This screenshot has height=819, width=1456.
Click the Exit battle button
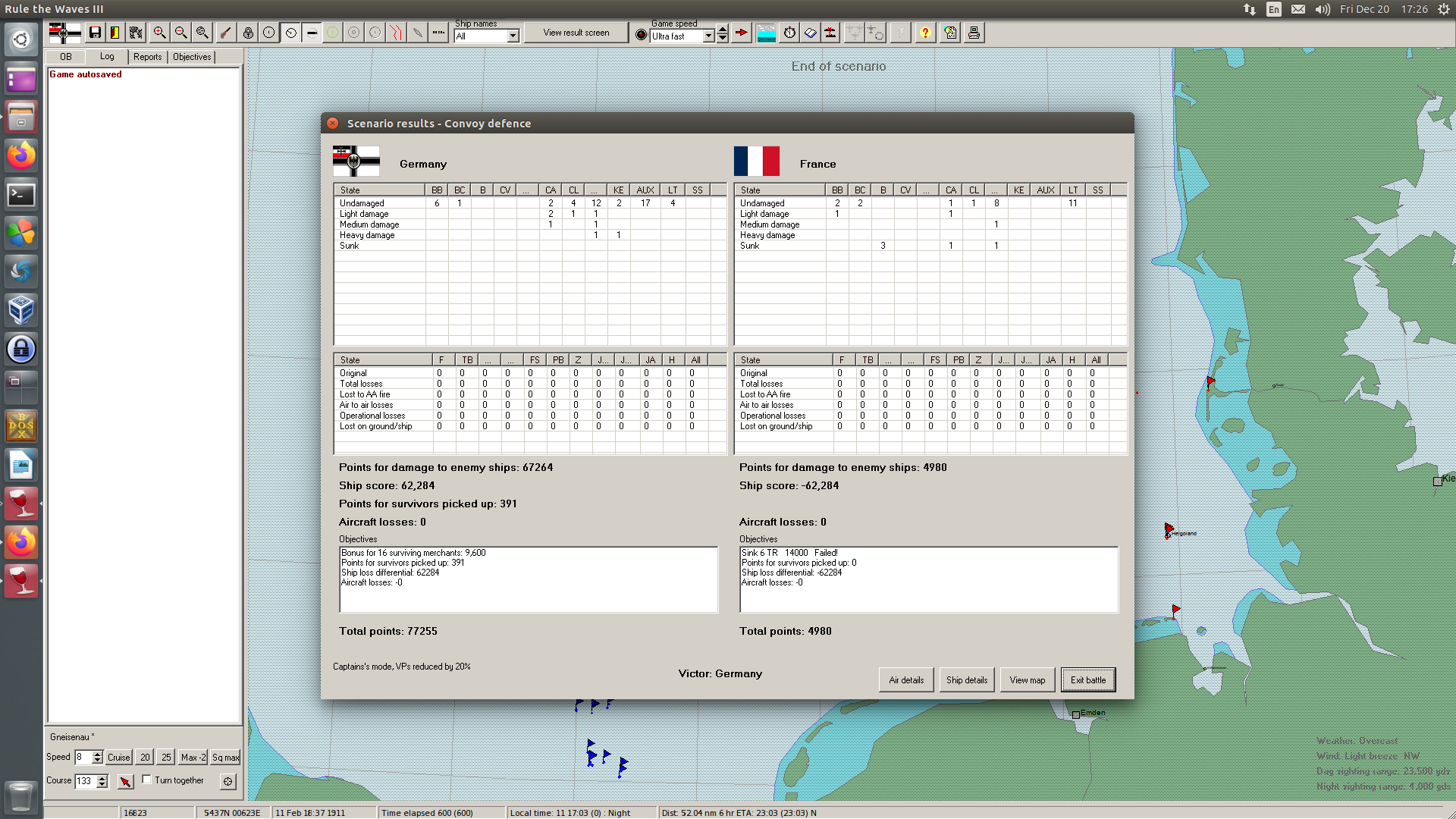[1088, 680]
